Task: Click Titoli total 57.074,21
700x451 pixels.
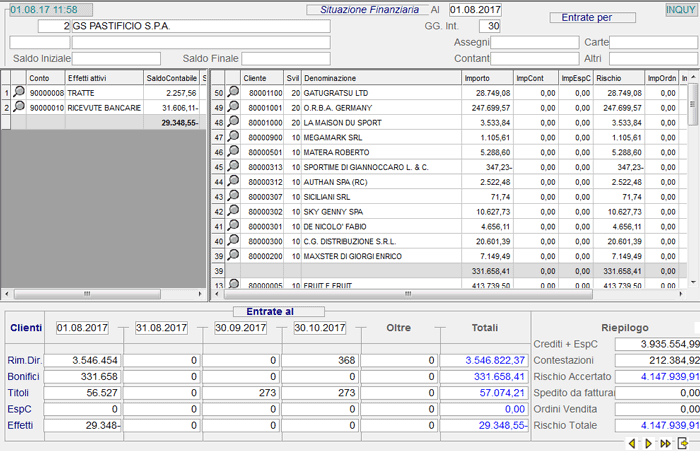Action: [x=484, y=393]
